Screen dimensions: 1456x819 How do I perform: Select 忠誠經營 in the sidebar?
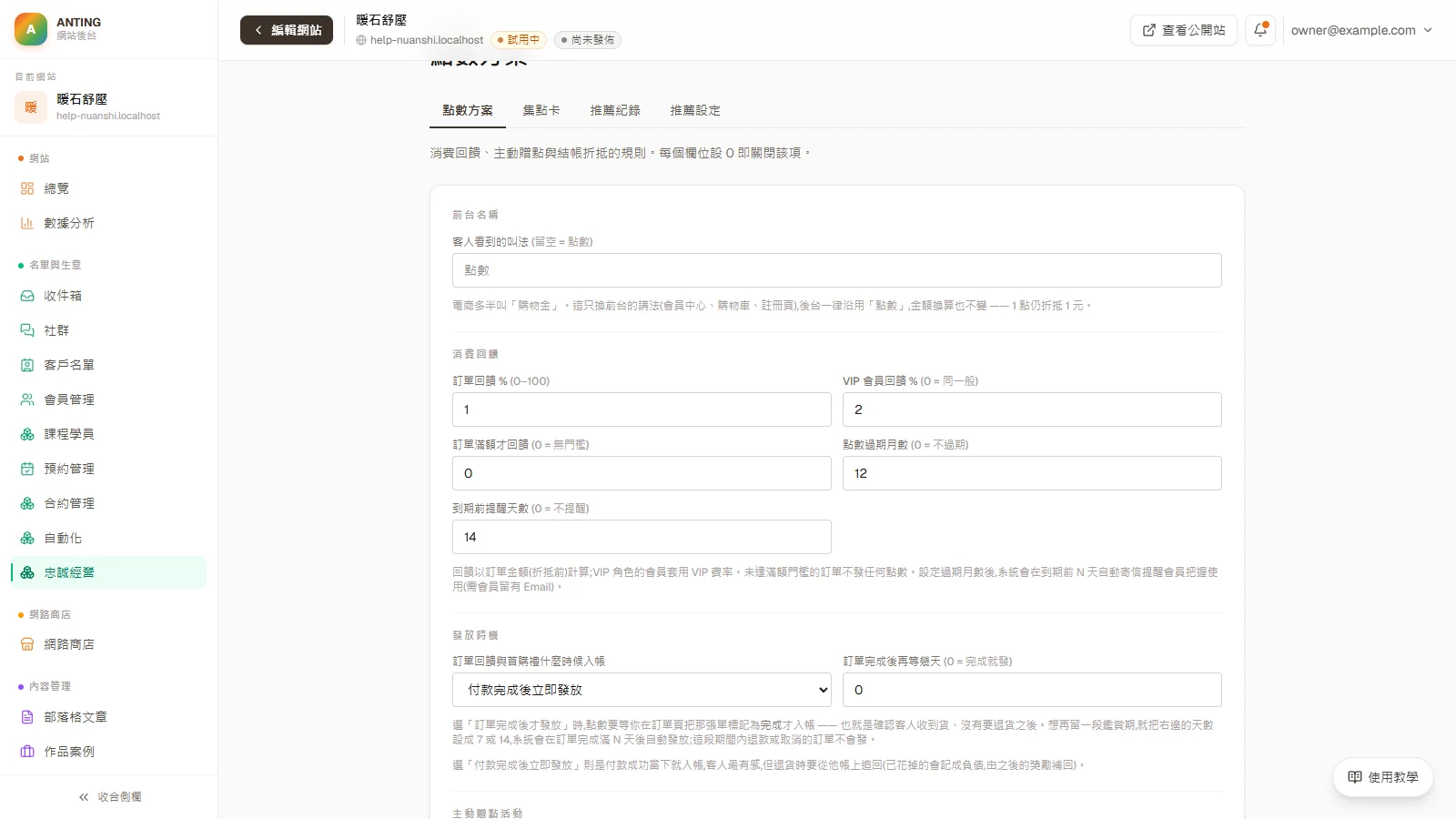108,572
